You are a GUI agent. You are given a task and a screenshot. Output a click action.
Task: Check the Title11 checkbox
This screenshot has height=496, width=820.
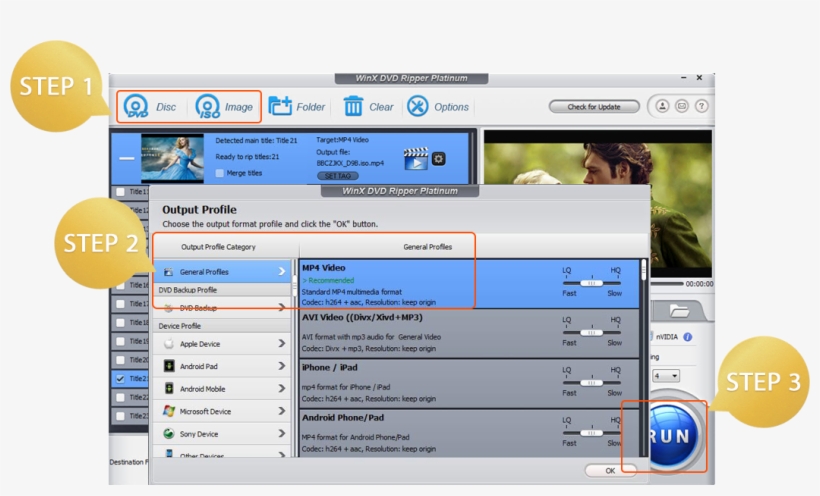pyautogui.click(x=120, y=192)
